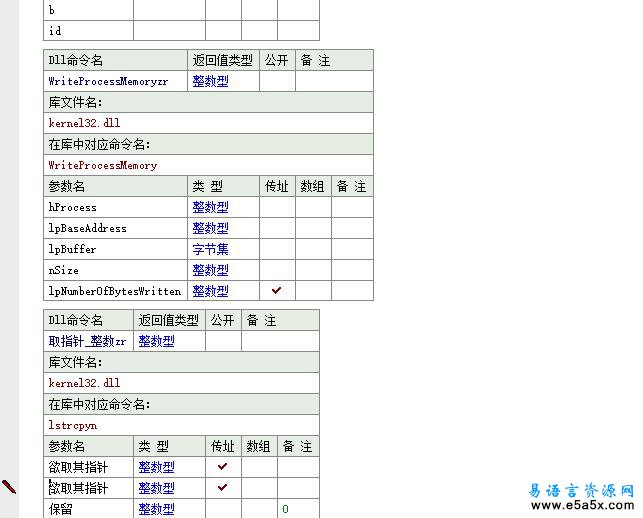Select the lpBaseAddress parameter name
643x518 pixels.
click(x=87, y=228)
